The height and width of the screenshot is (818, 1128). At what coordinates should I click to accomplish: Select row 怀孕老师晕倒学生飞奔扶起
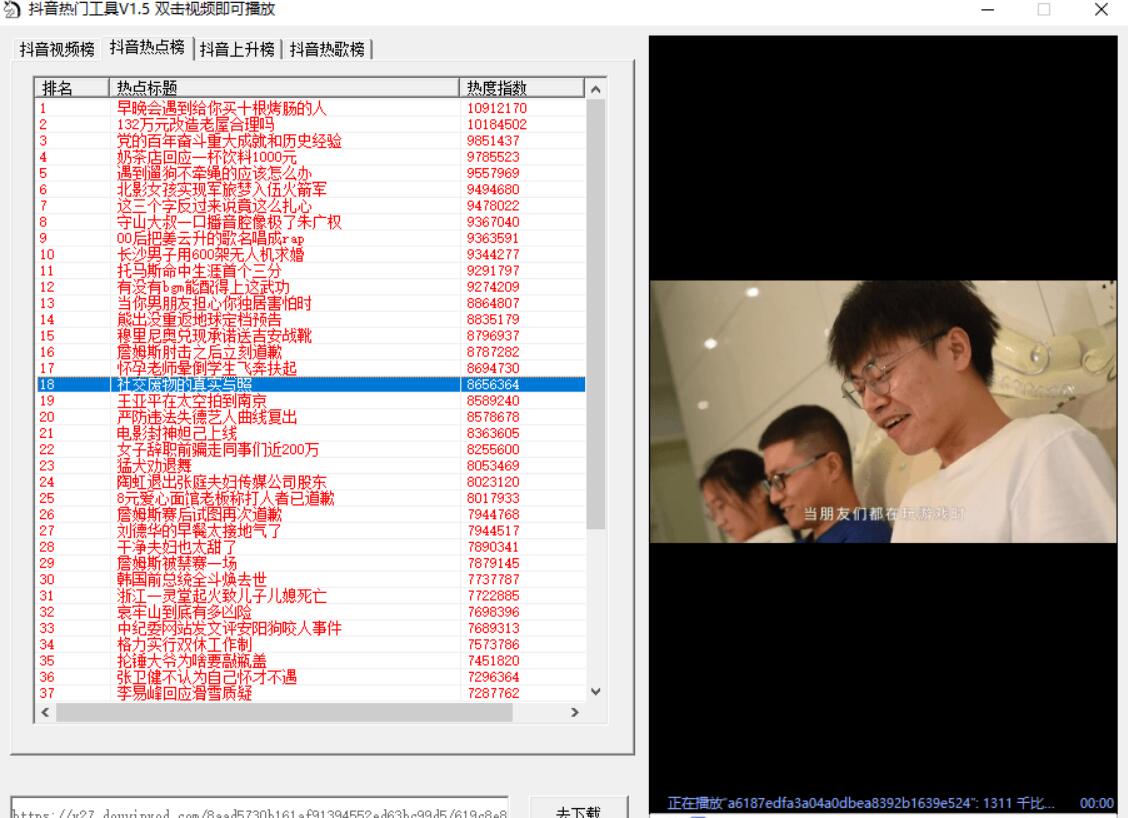pos(311,368)
